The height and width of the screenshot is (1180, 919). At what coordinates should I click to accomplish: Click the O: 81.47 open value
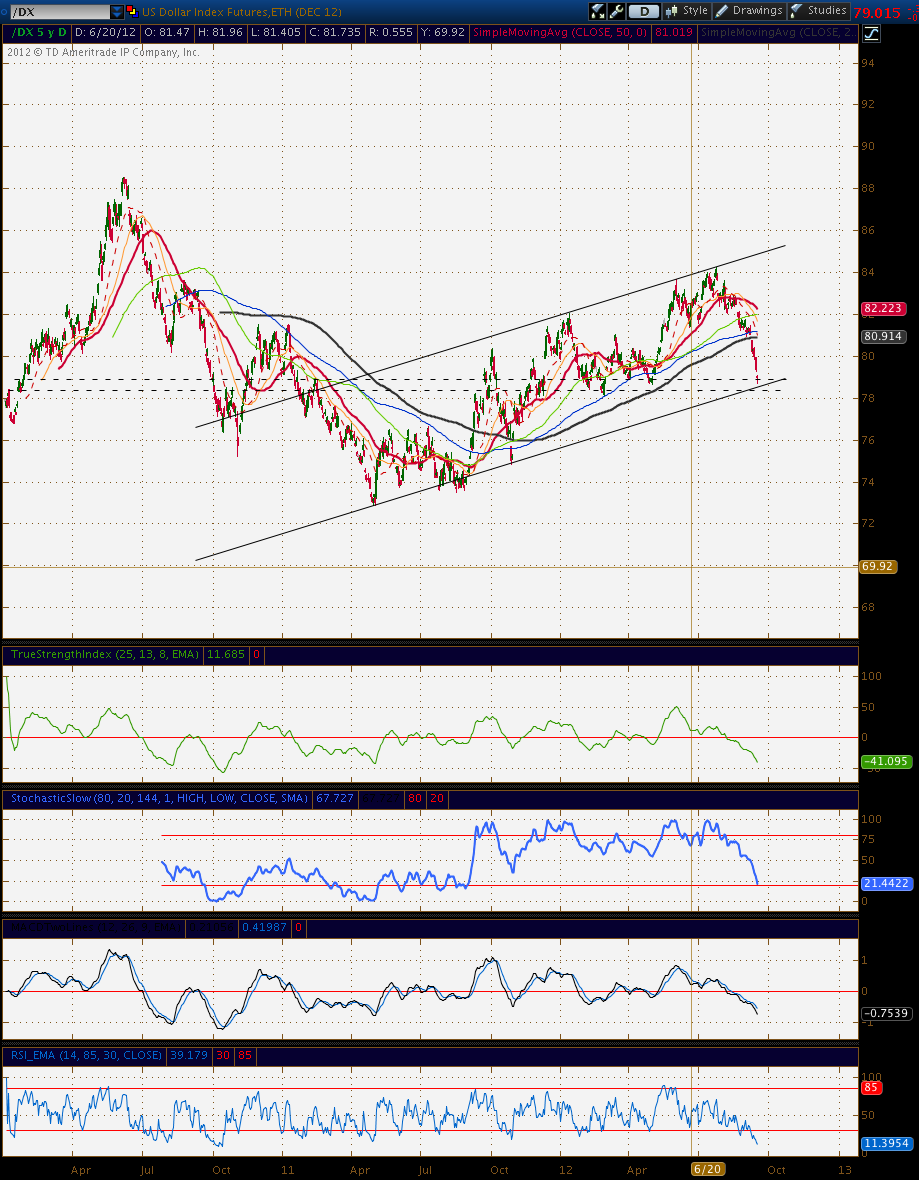click(166, 32)
